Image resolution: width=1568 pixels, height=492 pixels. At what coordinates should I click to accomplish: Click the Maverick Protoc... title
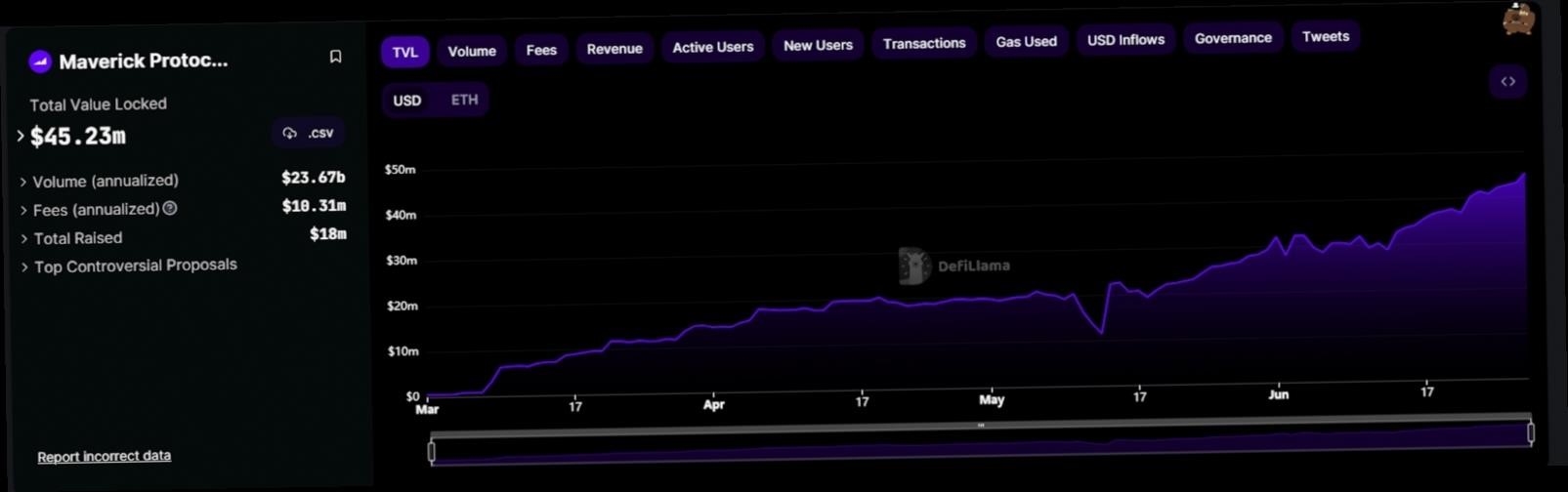click(144, 61)
